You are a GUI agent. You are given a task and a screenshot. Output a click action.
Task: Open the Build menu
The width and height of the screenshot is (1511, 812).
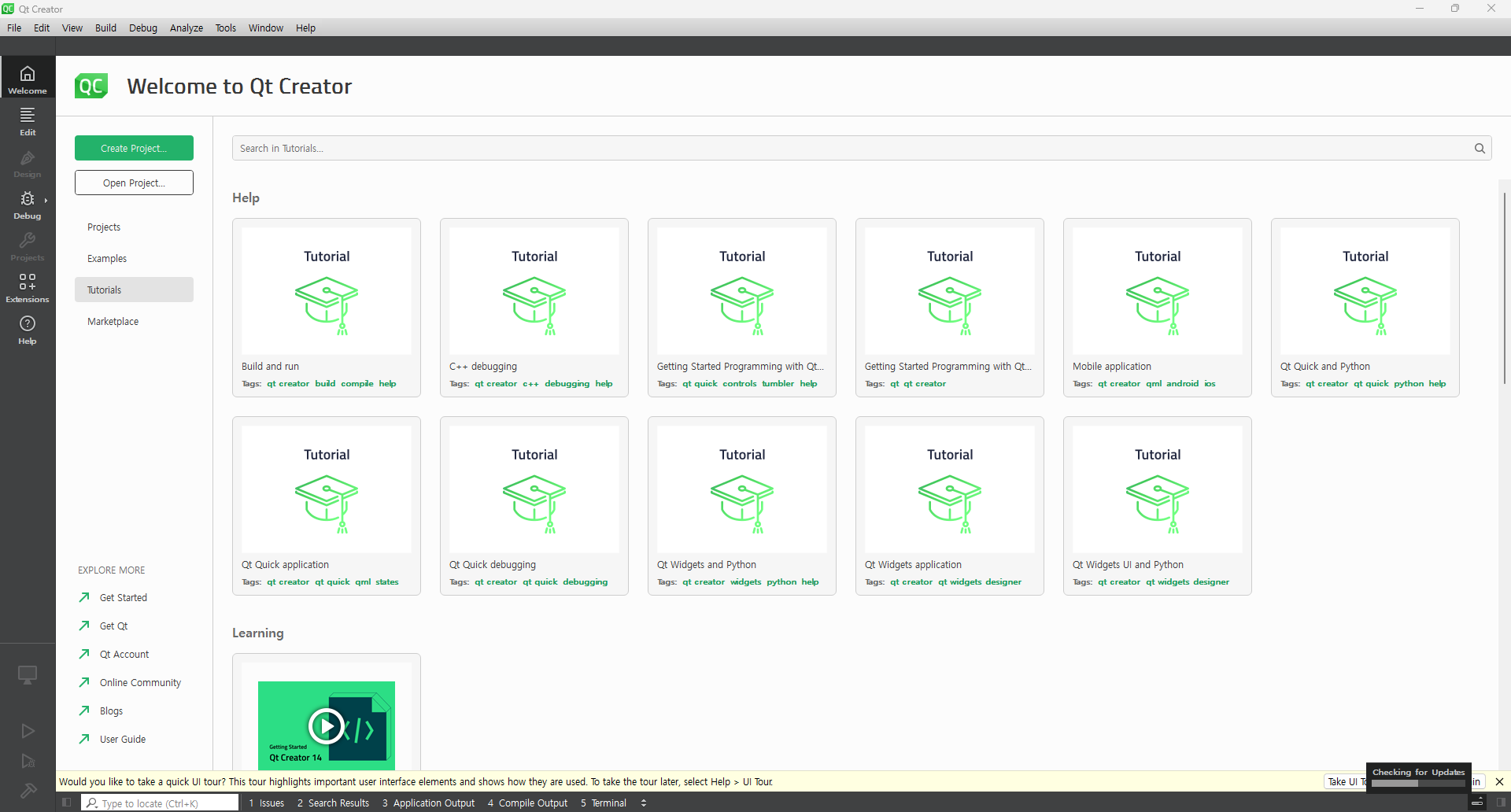[105, 28]
